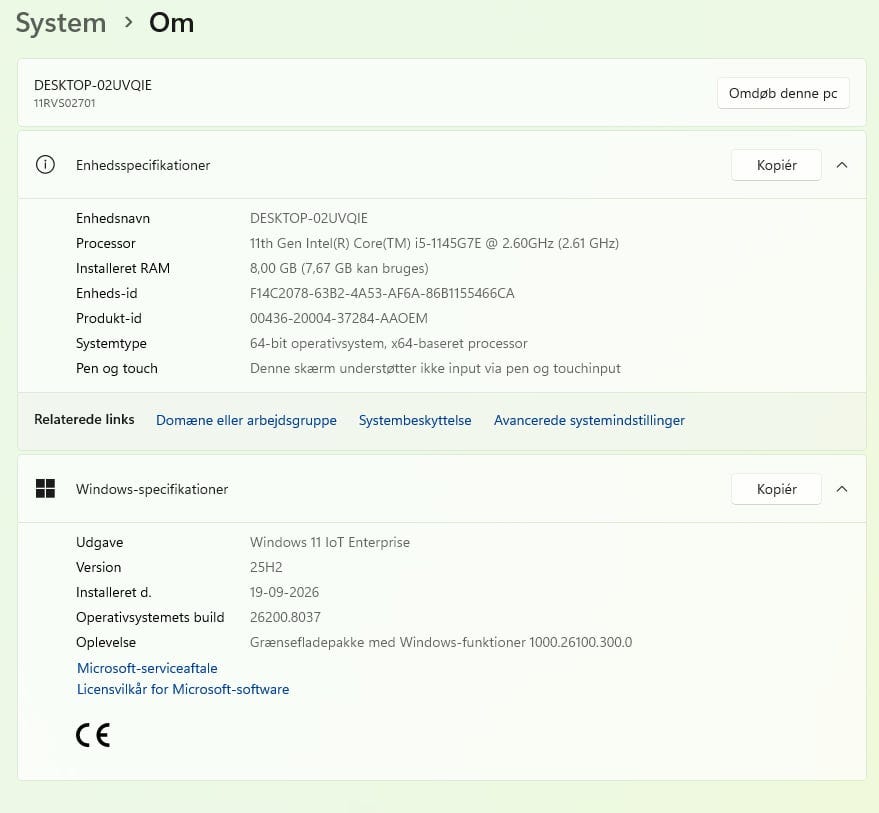Screen dimensions: 879x813
Task: Select the Enhedsnavn value DESKTOP-02UVQIE
Action: pyautogui.click(x=309, y=218)
